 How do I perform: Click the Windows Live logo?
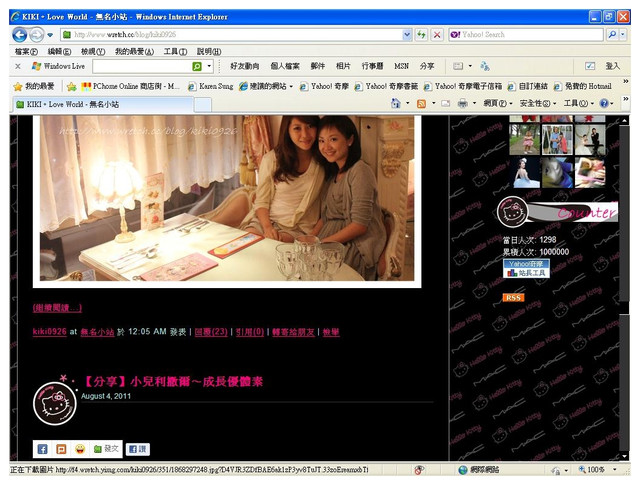pyautogui.click(x=58, y=66)
